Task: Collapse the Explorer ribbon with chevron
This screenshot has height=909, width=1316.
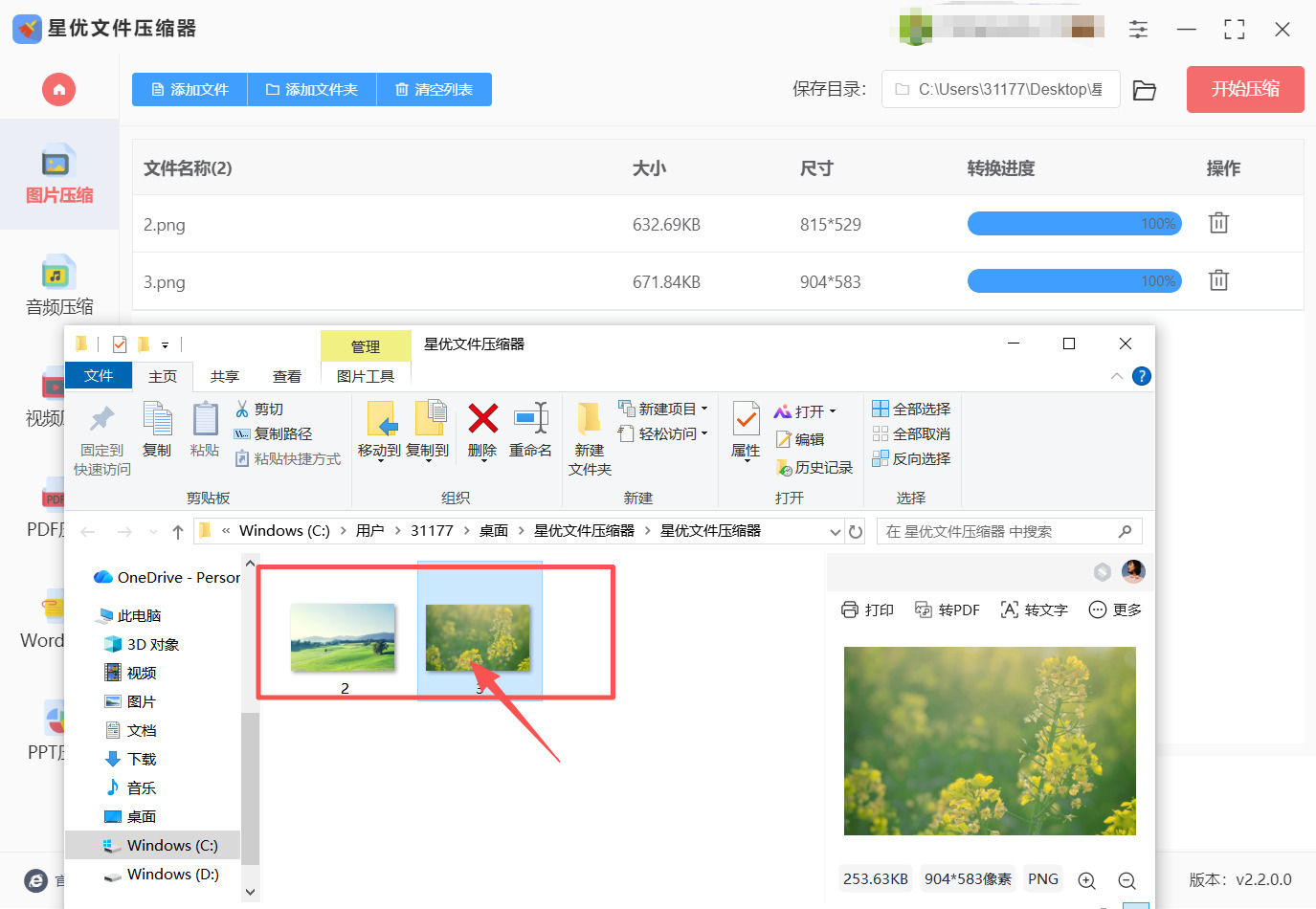Action: [x=1117, y=377]
